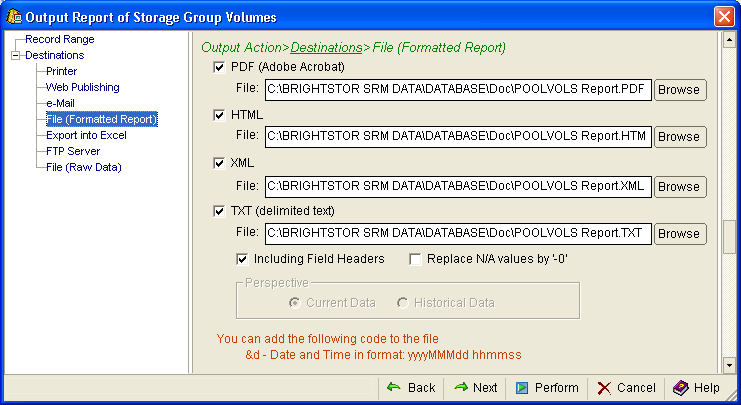Browse for the HTML file path
The width and height of the screenshot is (741, 405).
click(x=680, y=137)
